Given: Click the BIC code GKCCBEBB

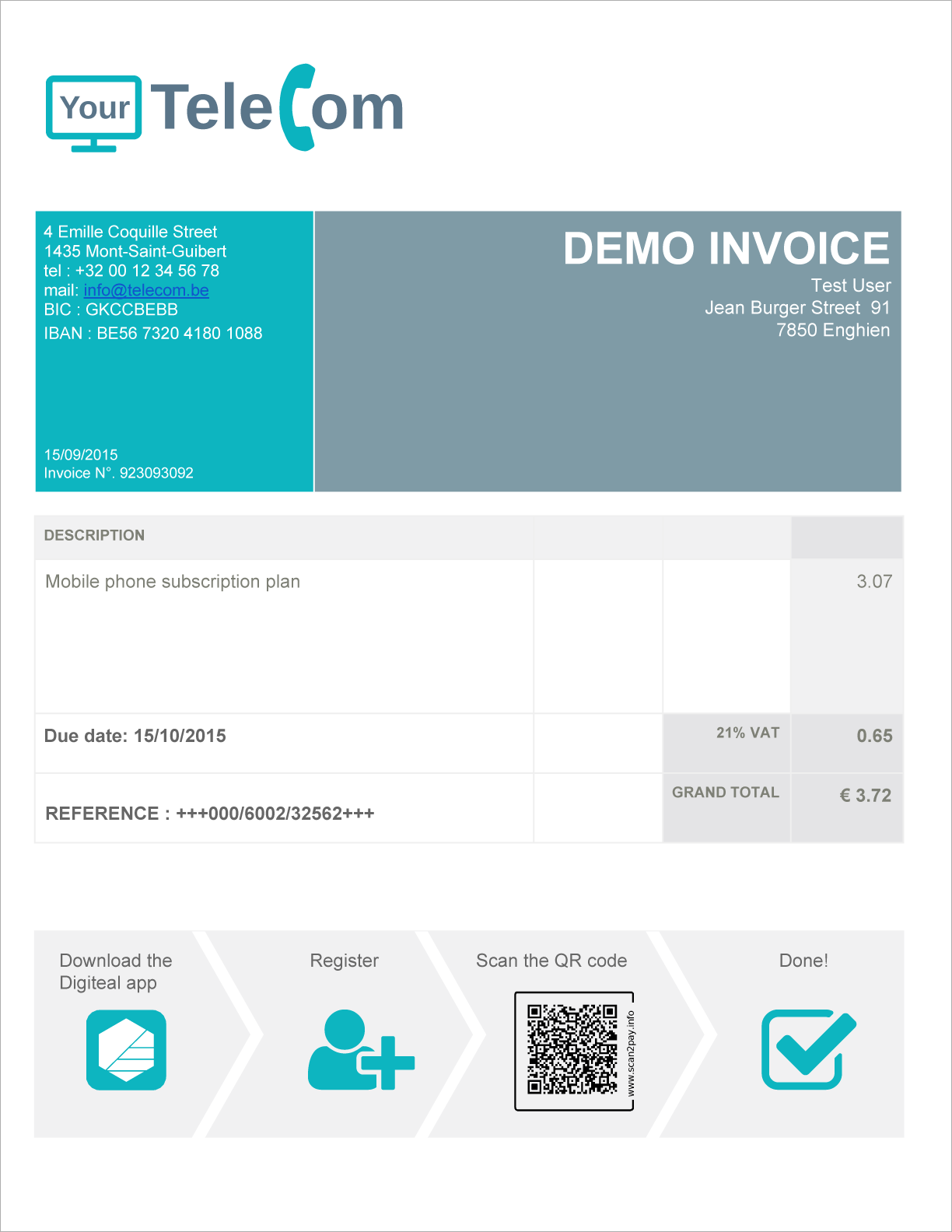Looking at the screenshot, I should (x=131, y=310).
